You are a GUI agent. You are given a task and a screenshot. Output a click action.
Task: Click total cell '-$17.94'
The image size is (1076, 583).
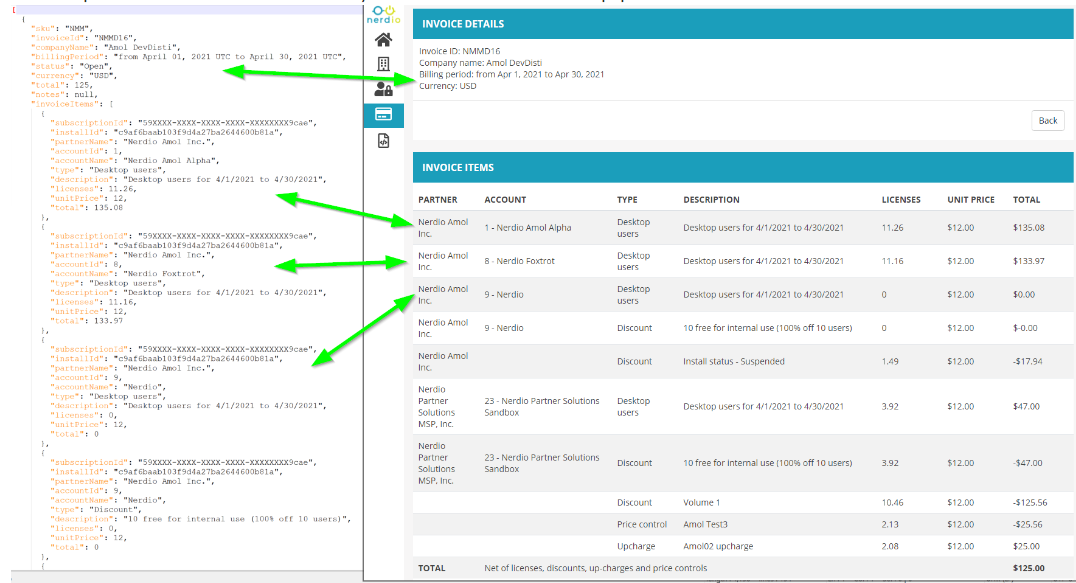pos(1028,361)
